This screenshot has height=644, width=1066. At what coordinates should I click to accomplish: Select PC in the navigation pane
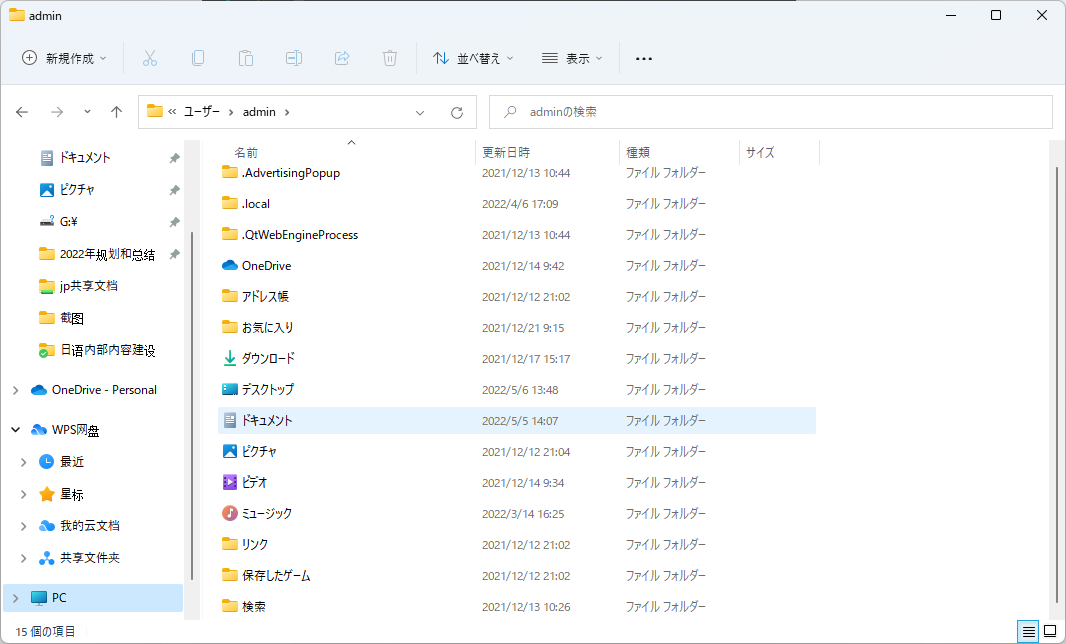coord(59,597)
